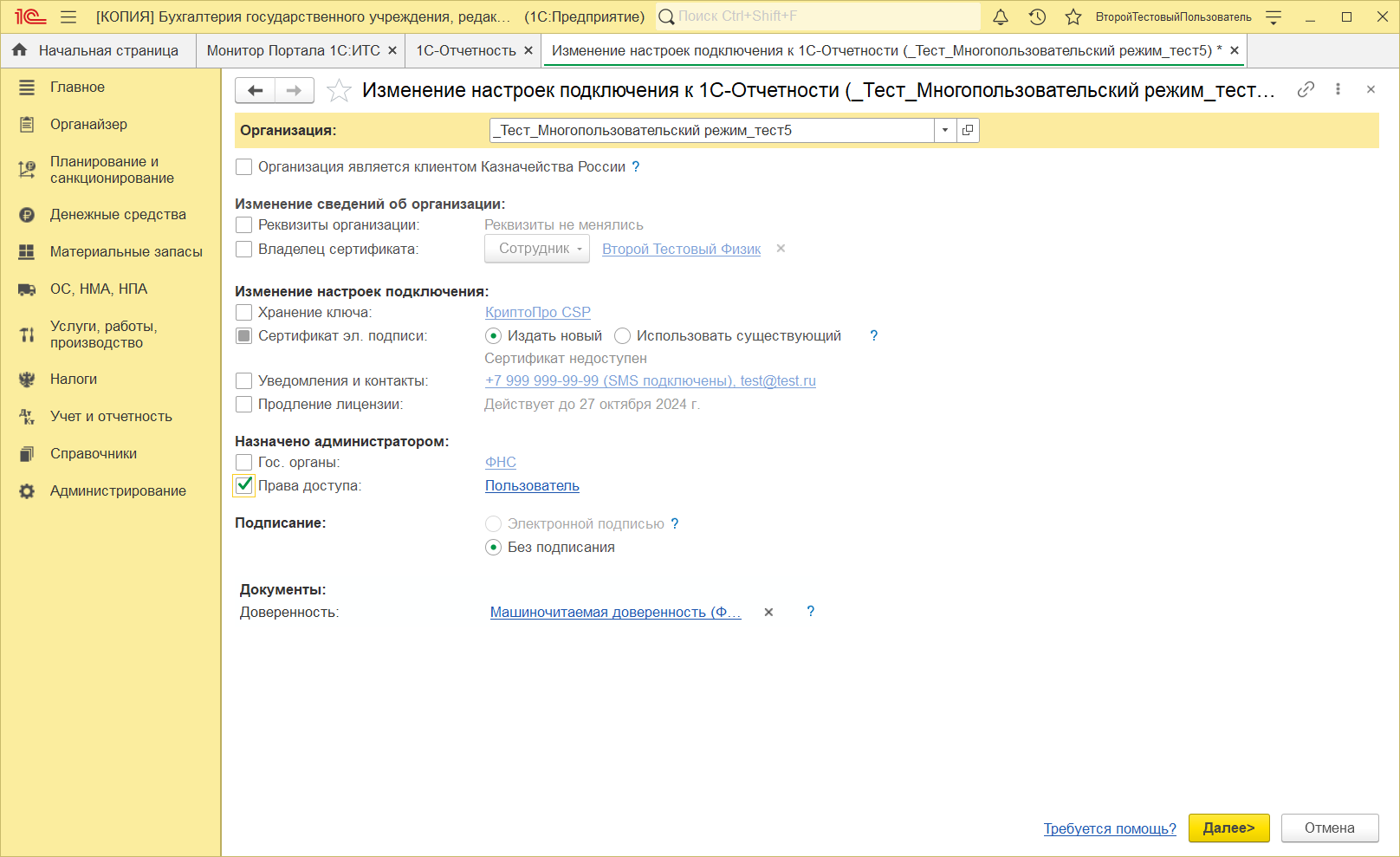1400x857 pixels.
Task: Select Использовать существующий radio button
Action: click(622, 335)
